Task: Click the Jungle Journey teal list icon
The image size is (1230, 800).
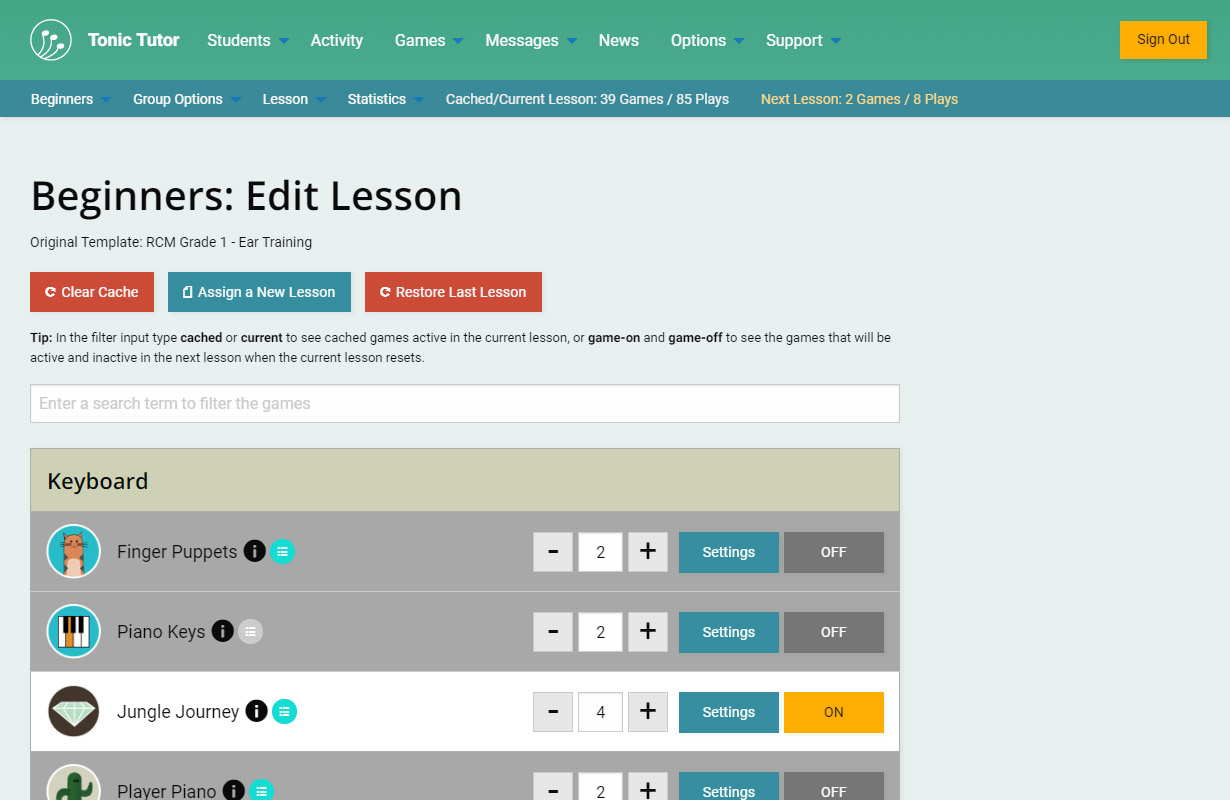Action: pyautogui.click(x=285, y=711)
